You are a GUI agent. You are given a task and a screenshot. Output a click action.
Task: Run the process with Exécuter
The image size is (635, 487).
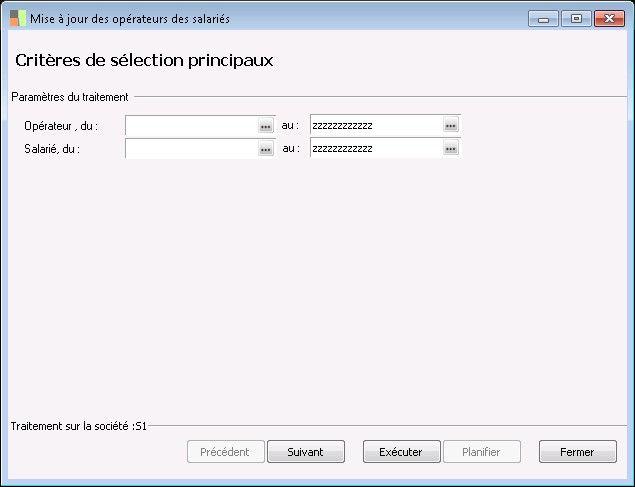pos(402,452)
